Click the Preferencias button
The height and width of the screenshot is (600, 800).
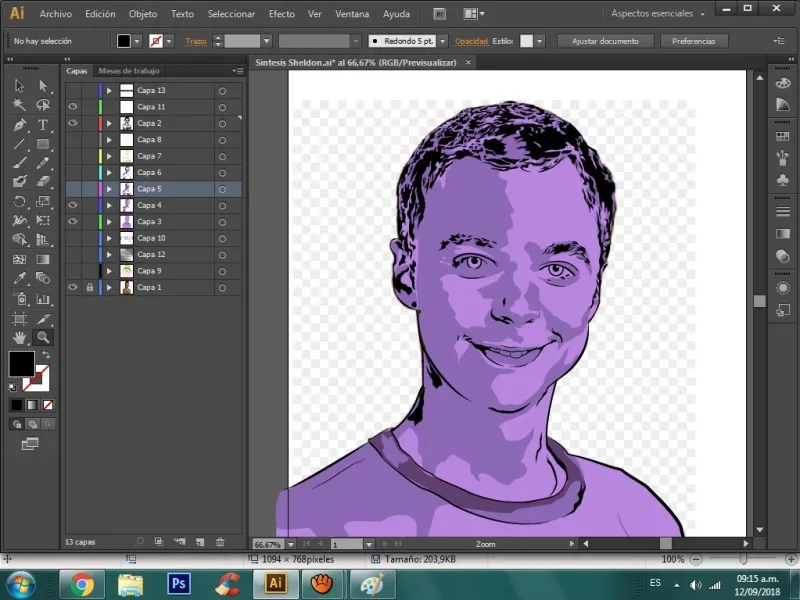693,41
